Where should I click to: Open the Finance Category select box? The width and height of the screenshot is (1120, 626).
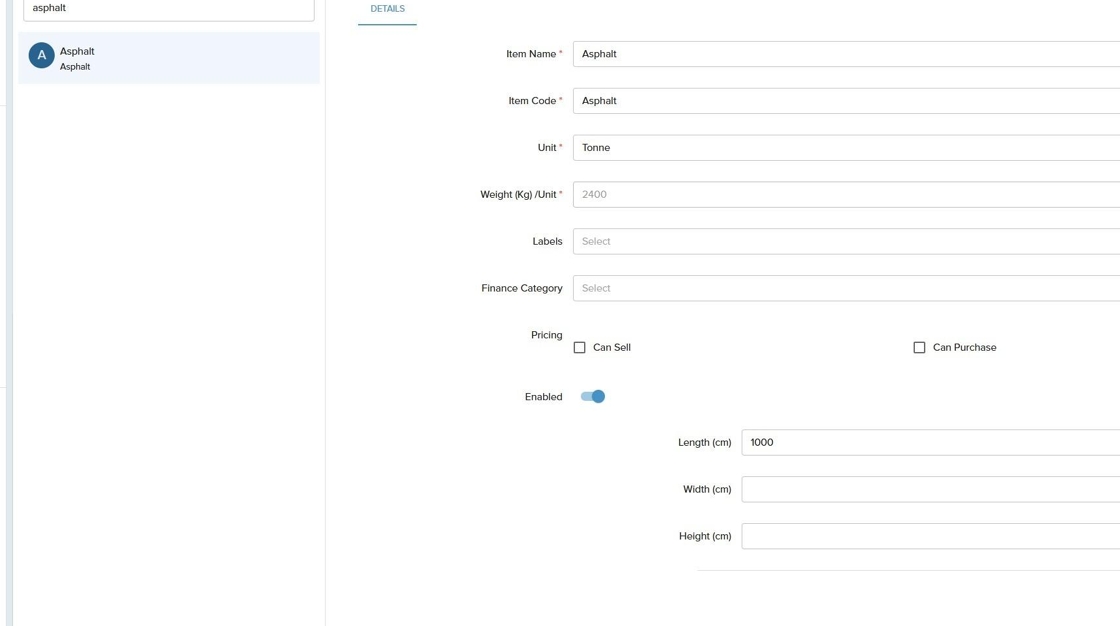pyautogui.click(x=845, y=289)
